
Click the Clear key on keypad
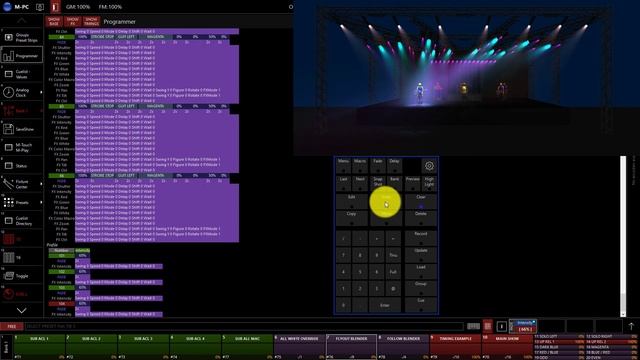coord(421,201)
